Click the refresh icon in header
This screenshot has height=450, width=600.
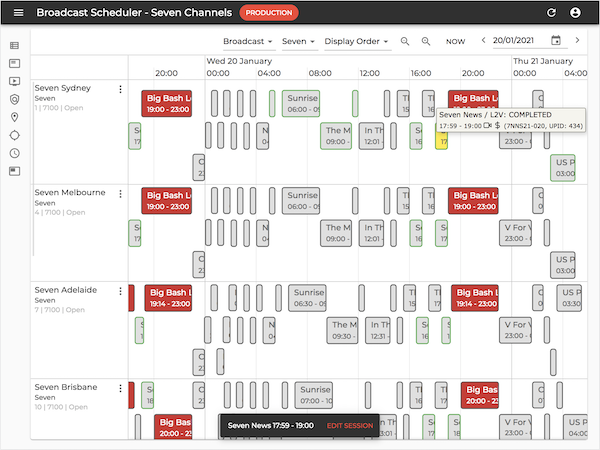551,13
